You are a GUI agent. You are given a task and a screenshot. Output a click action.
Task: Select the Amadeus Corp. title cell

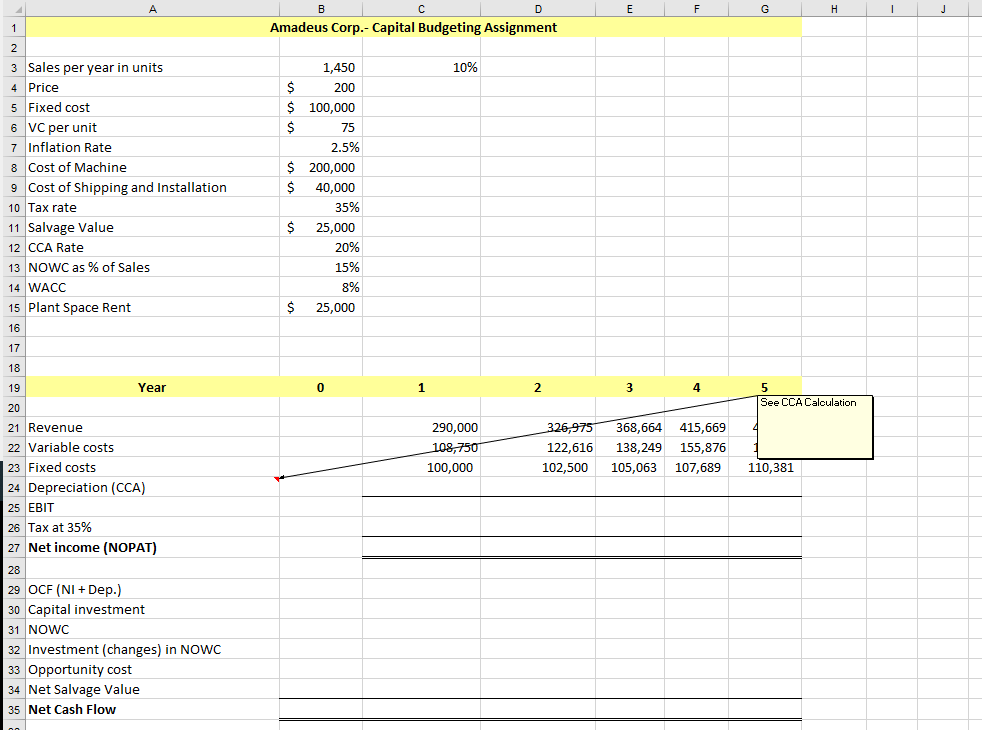[413, 27]
